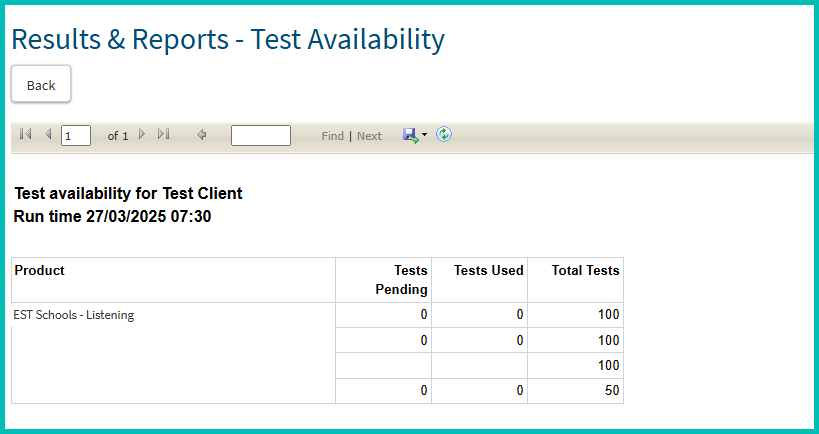Go to next report page
This screenshot has height=434, width=819.
click(x=142, y=134)
